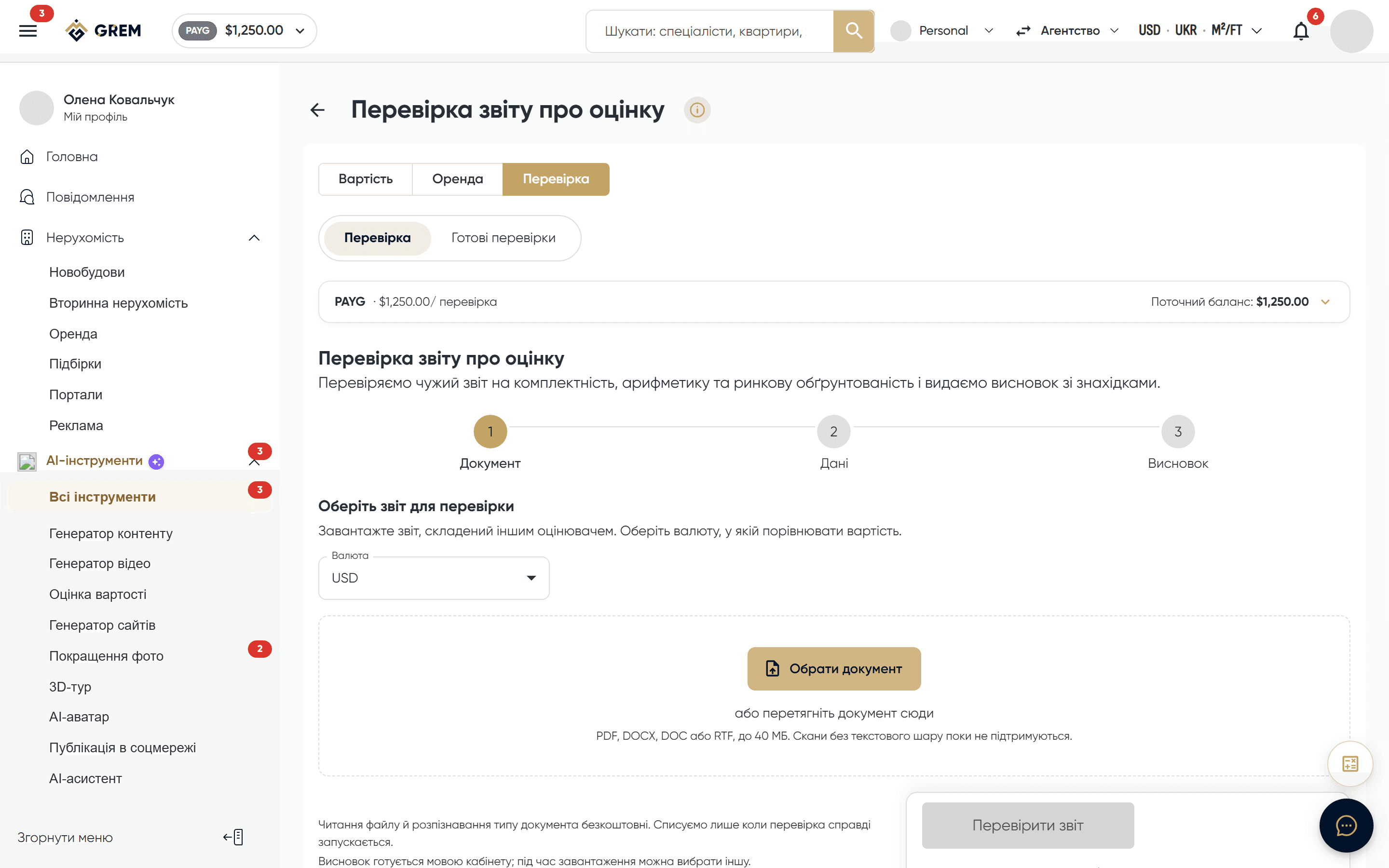Open Новобудови in sidebar
This screenshot has height=868, width=1389.
point(87,272)
